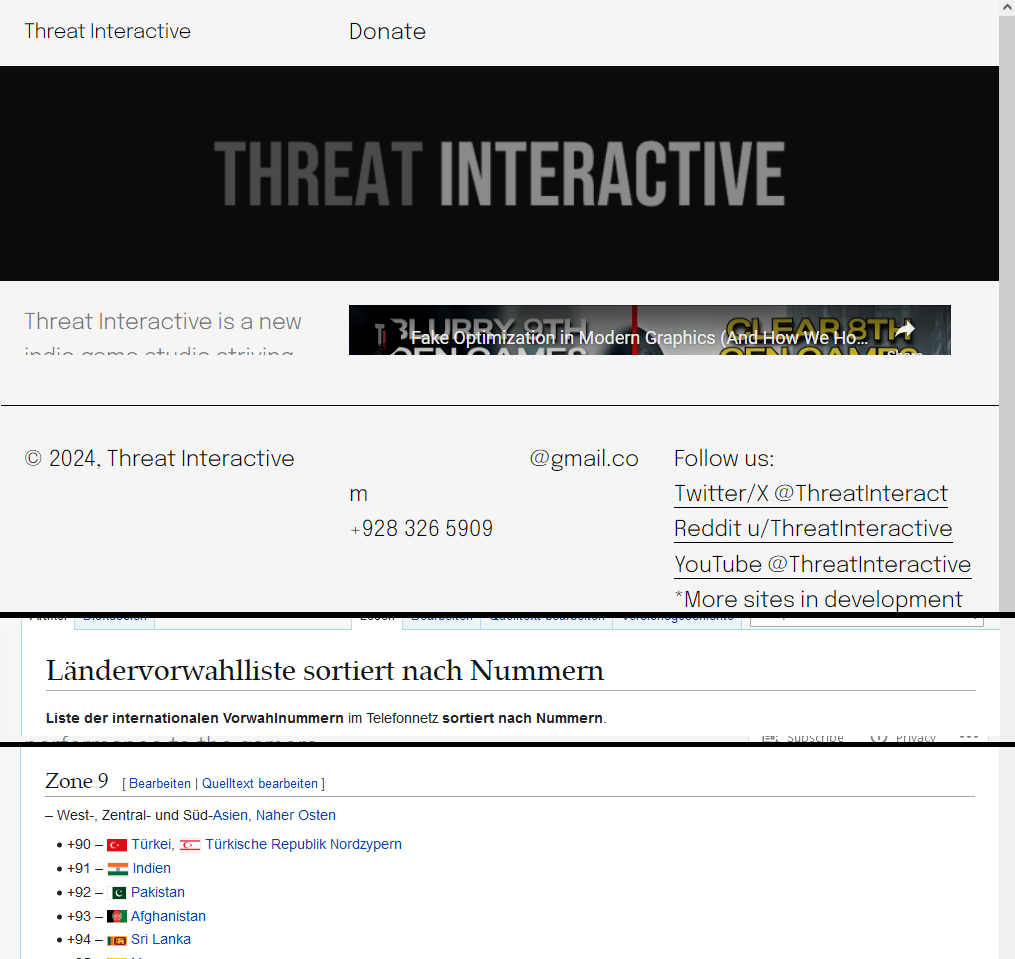
Task: Click the heading 'Ländervorwahlliste sortiert nach Nummern'
Action: coord(325,670)
